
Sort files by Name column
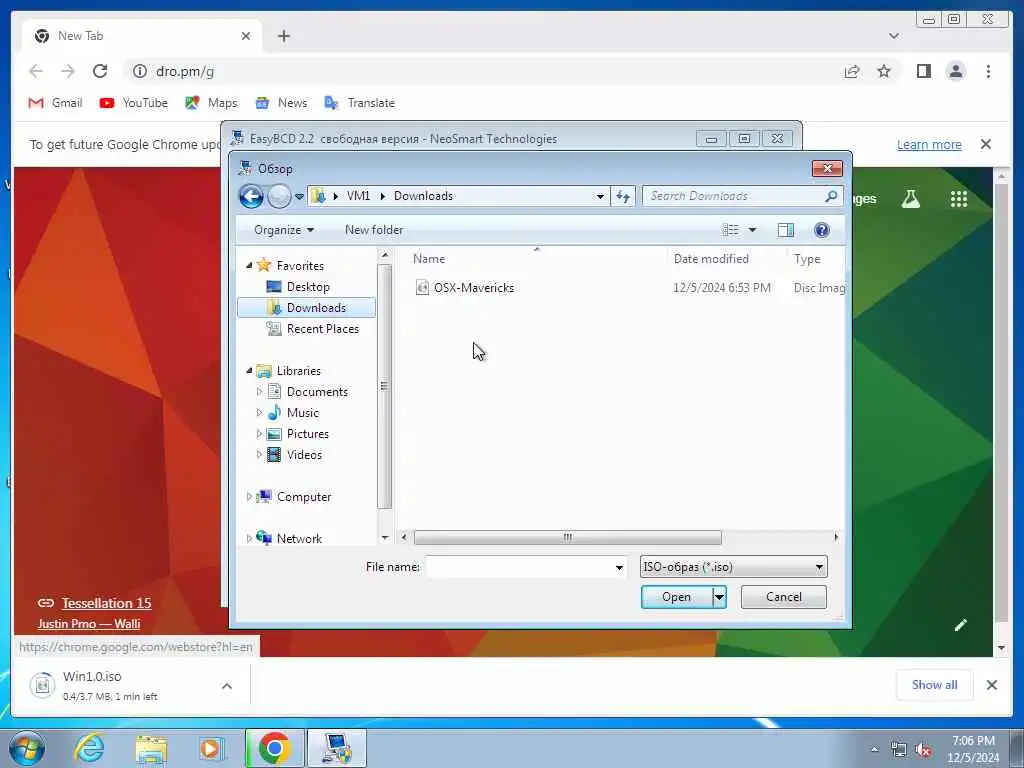point(429,259)
